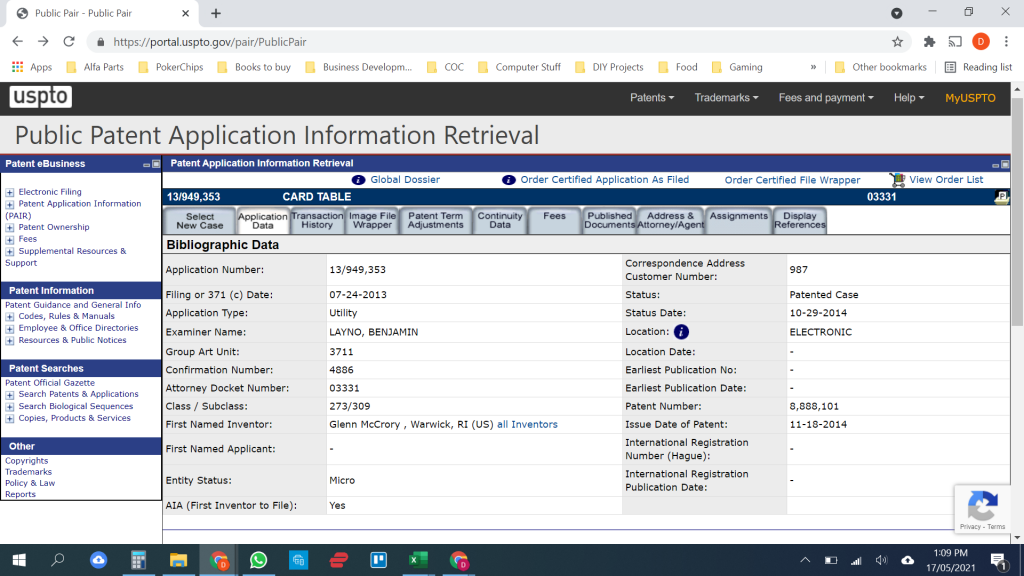Open Windows notification center
The height and width of the screenshot is (576, 1024).
[x=998, y=560]
